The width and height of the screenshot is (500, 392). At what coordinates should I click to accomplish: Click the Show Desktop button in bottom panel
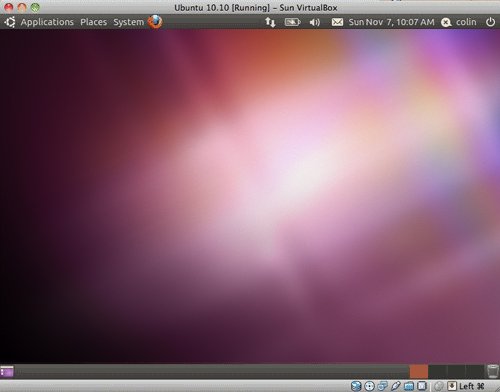click(7, 371)
